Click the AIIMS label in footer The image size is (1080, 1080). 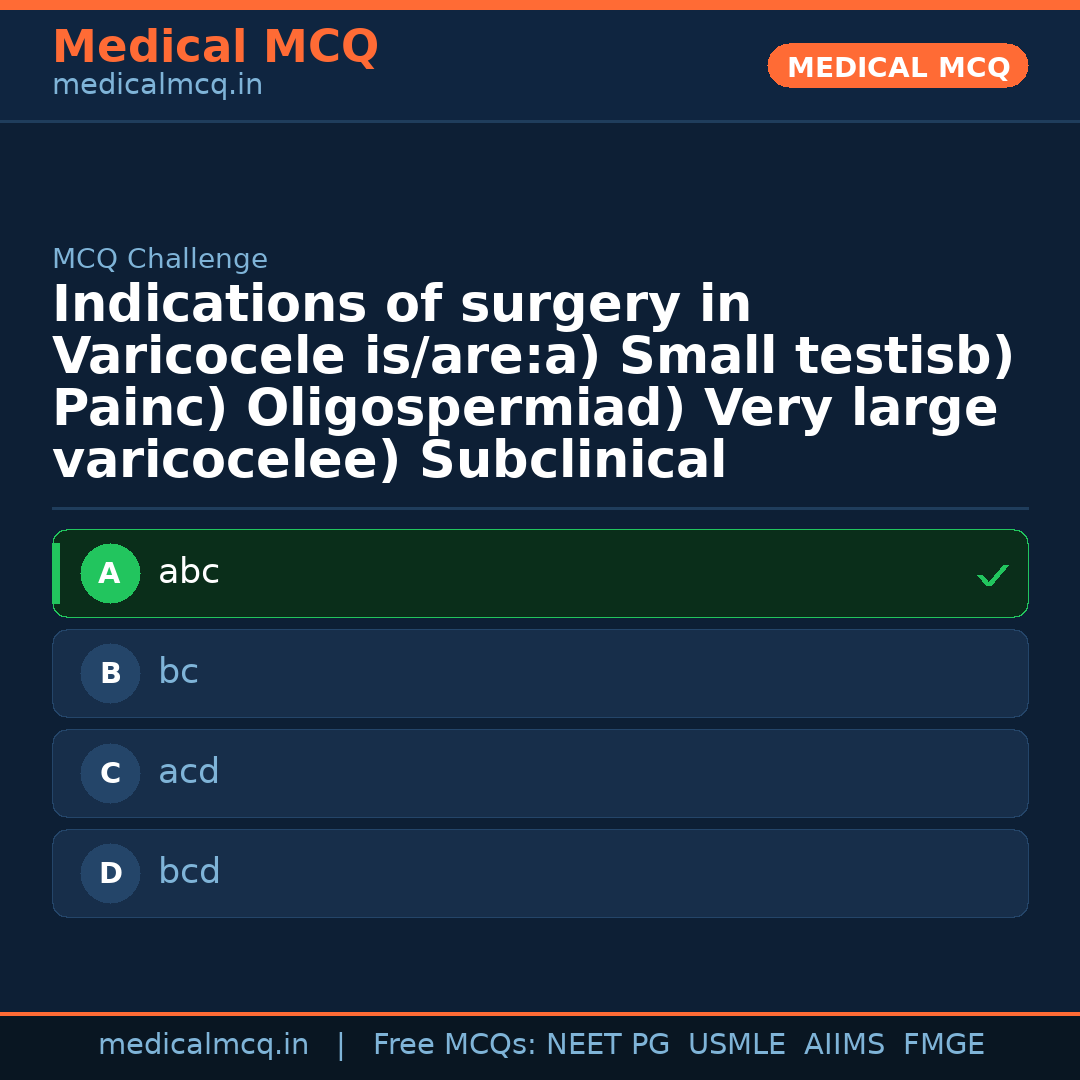[x=845, y=1043]
